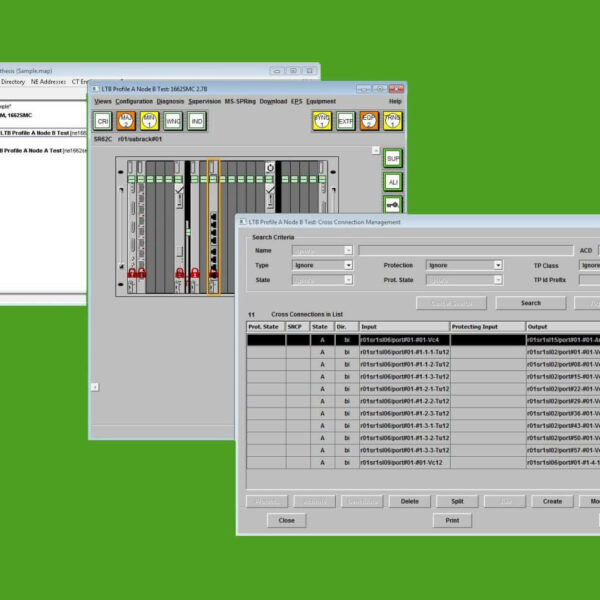
Task: Sort by the Input column header
Action: pos(404,327)
